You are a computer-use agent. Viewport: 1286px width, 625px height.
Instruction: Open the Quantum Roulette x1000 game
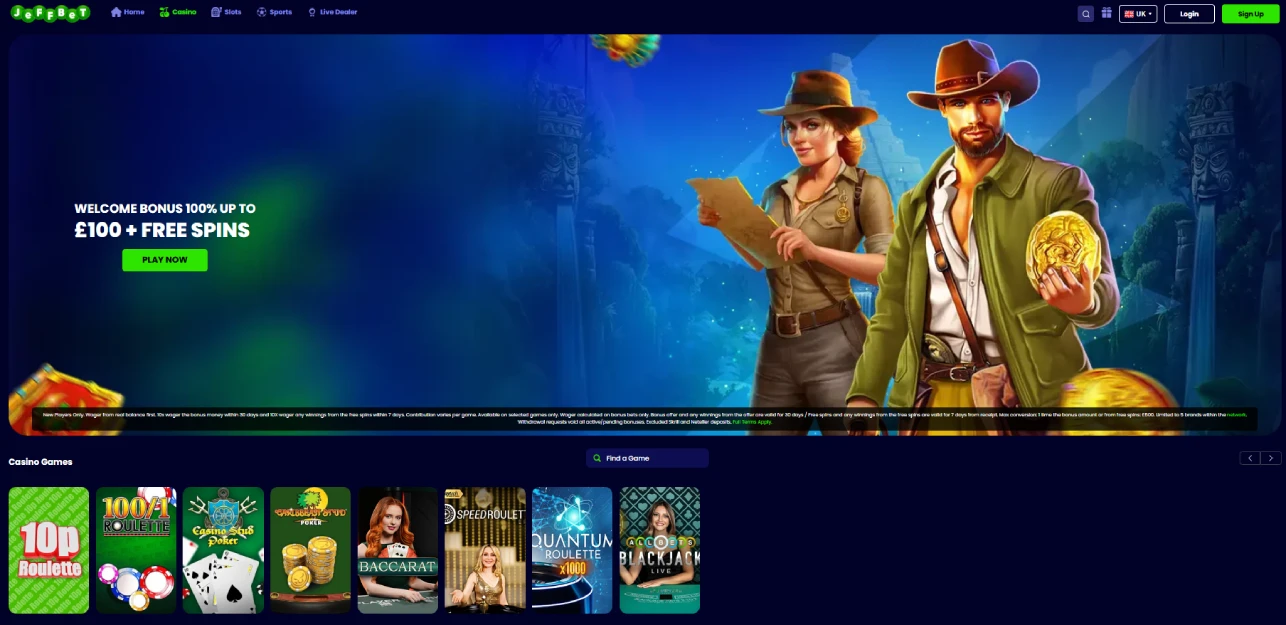(x=572, y=550)
